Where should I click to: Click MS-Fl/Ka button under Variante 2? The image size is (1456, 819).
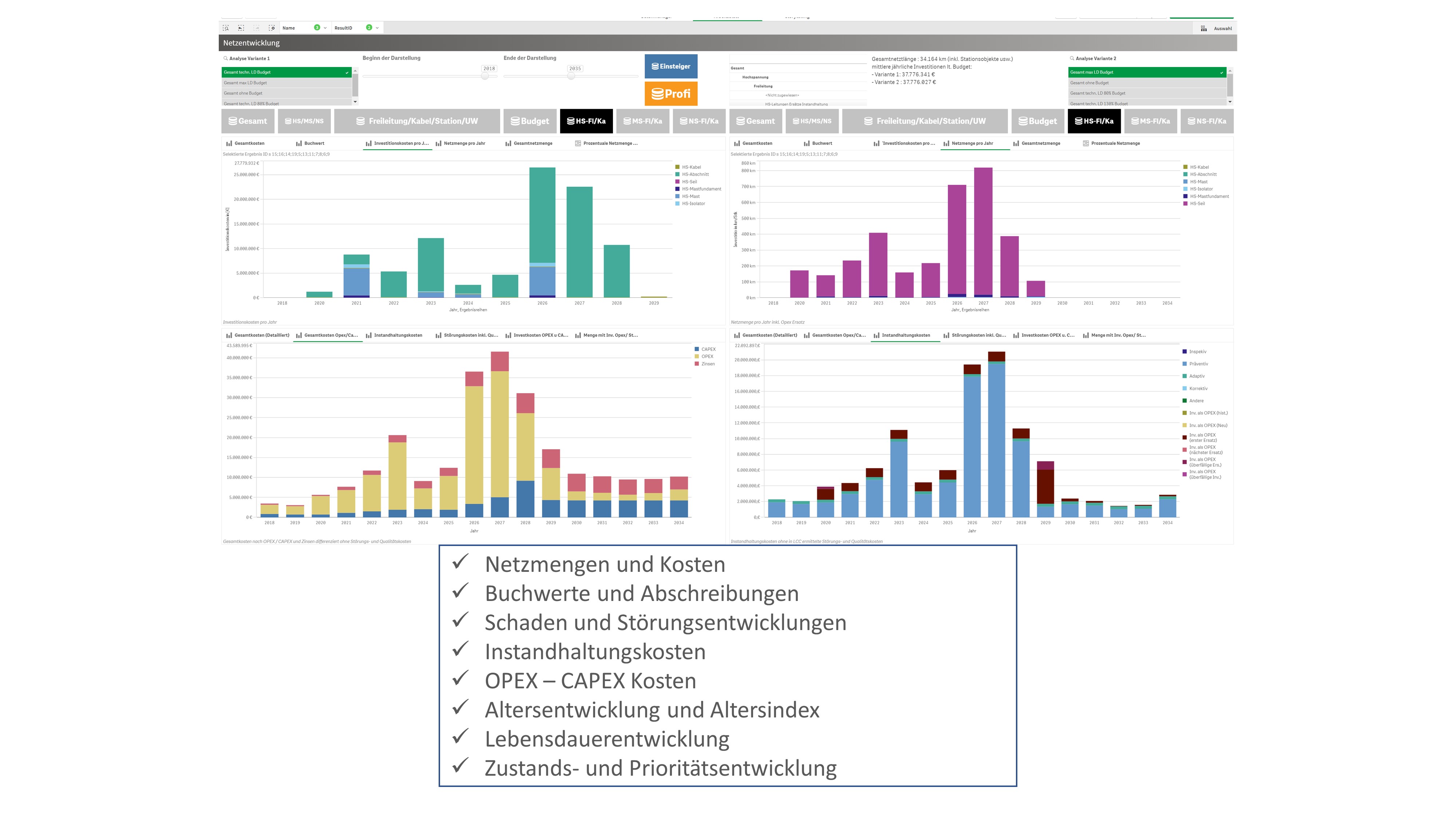coord(1151,121)
